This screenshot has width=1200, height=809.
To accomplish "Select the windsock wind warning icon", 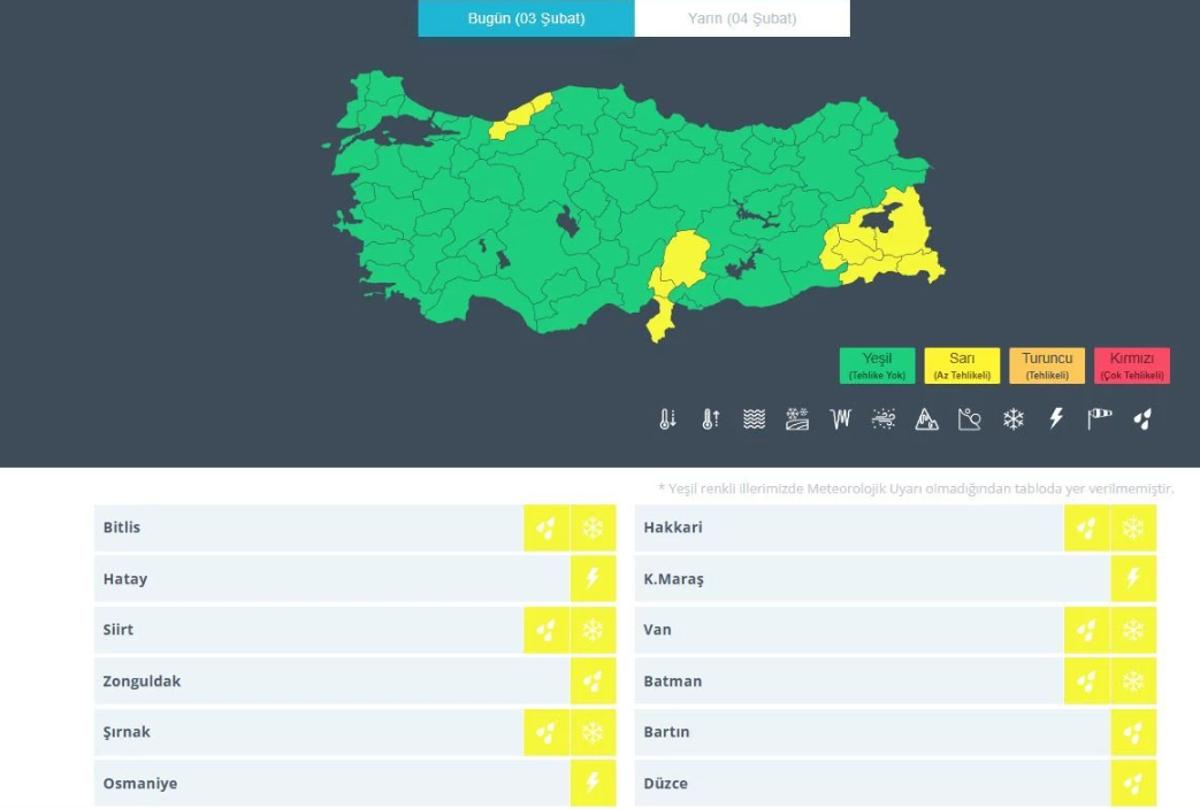I will pos(1099,420).
